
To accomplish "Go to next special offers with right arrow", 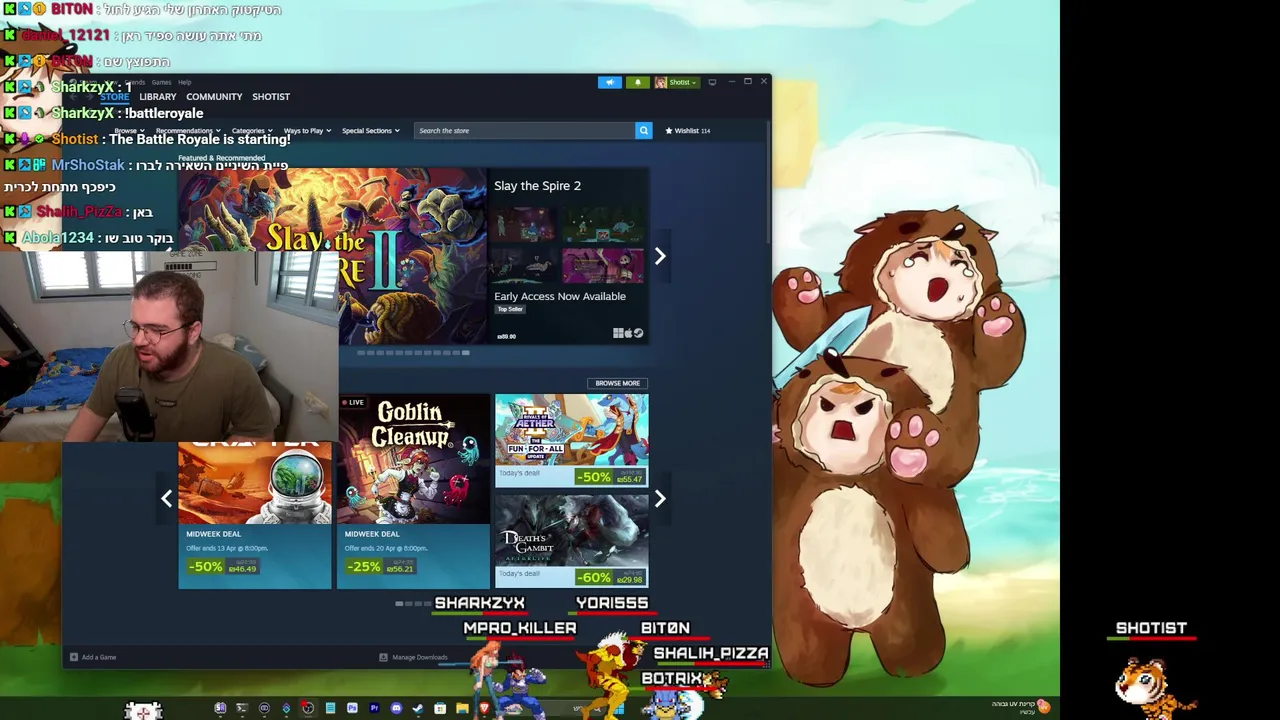I will (x=659, y=498).
